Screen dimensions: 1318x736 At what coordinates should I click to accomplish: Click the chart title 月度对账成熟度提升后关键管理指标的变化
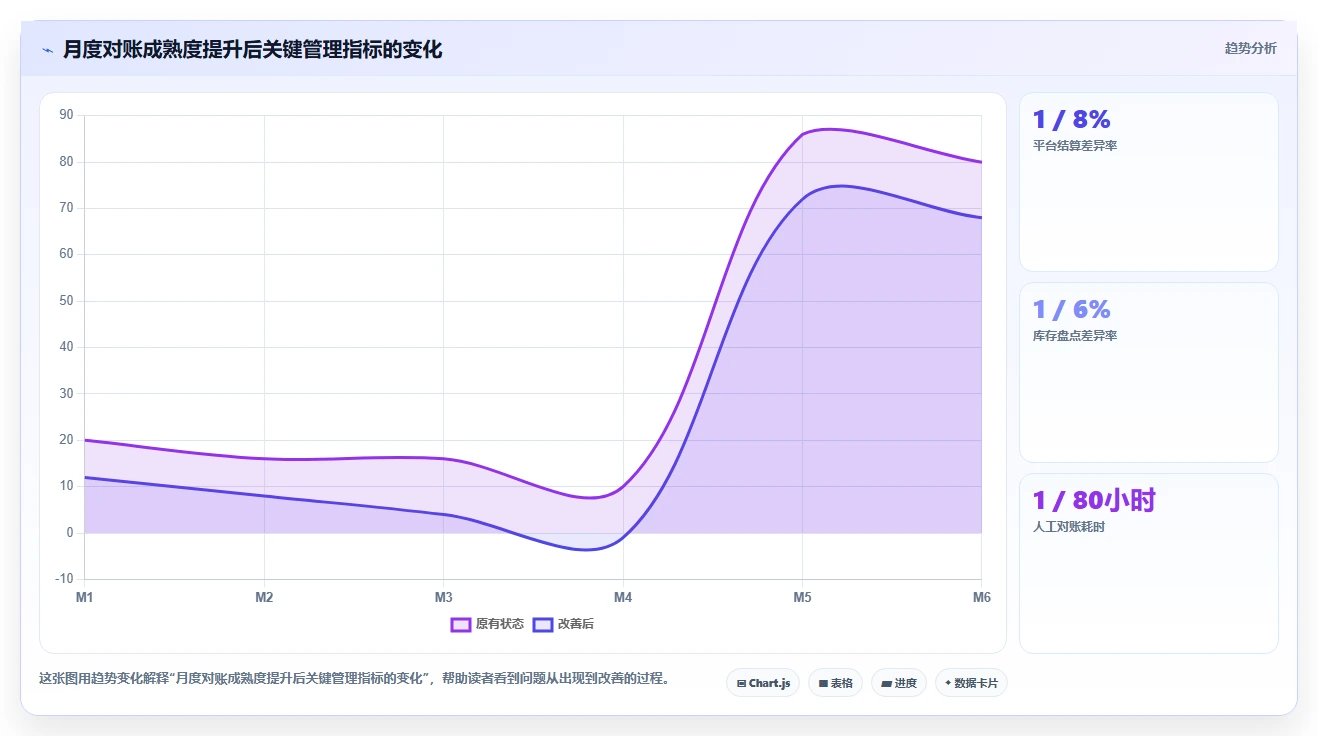252,49
